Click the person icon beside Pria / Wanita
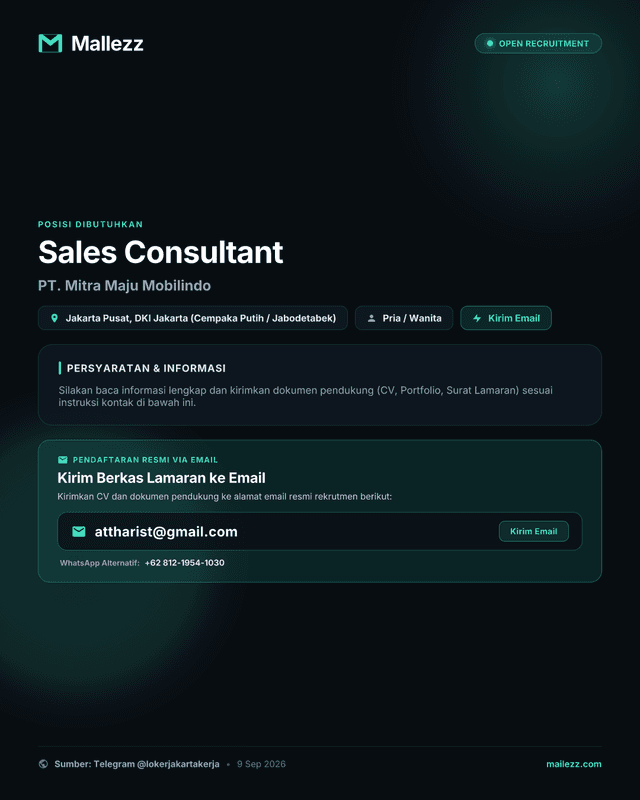 [x=372, y=318]
